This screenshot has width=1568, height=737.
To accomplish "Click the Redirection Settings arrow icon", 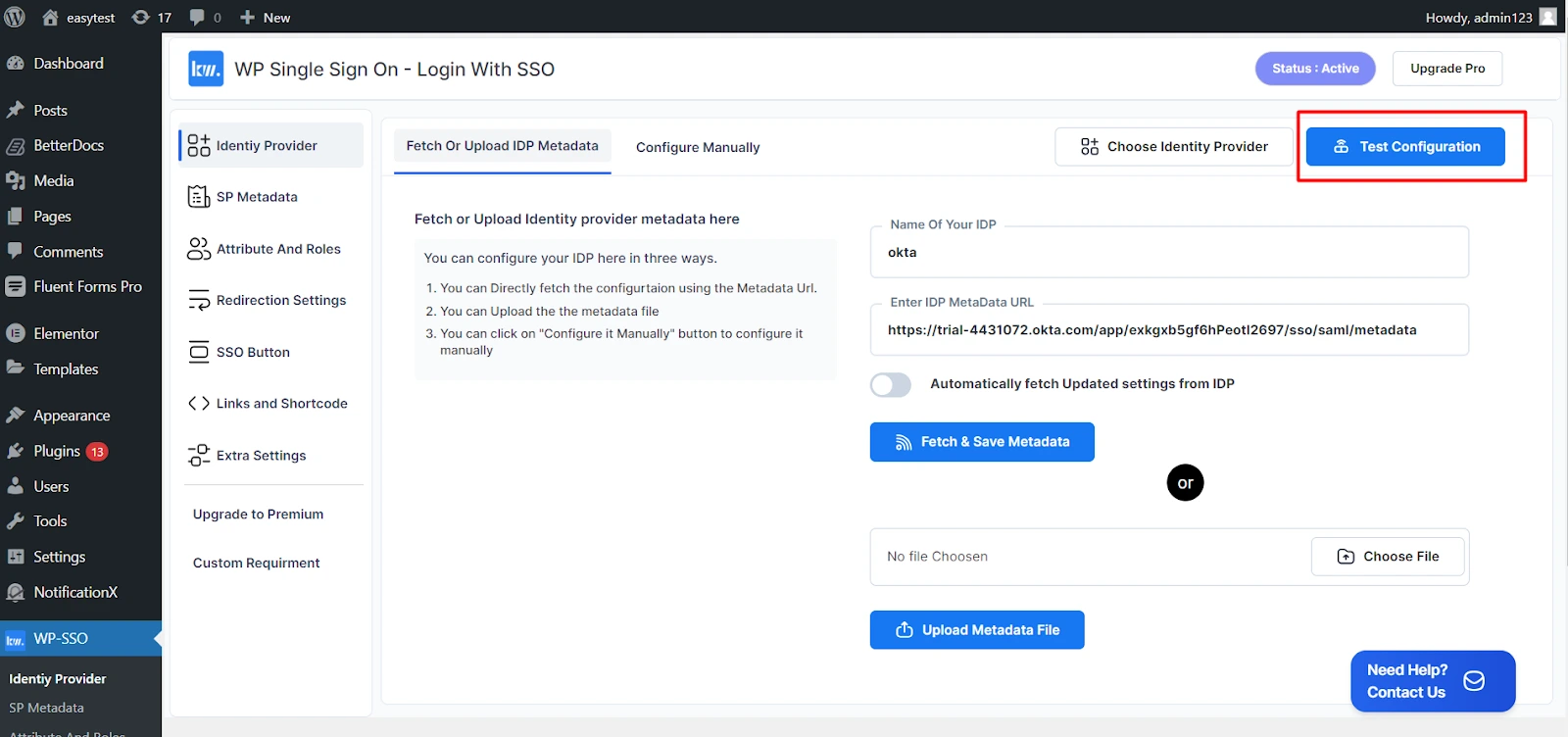I will [x=199, y=300].
